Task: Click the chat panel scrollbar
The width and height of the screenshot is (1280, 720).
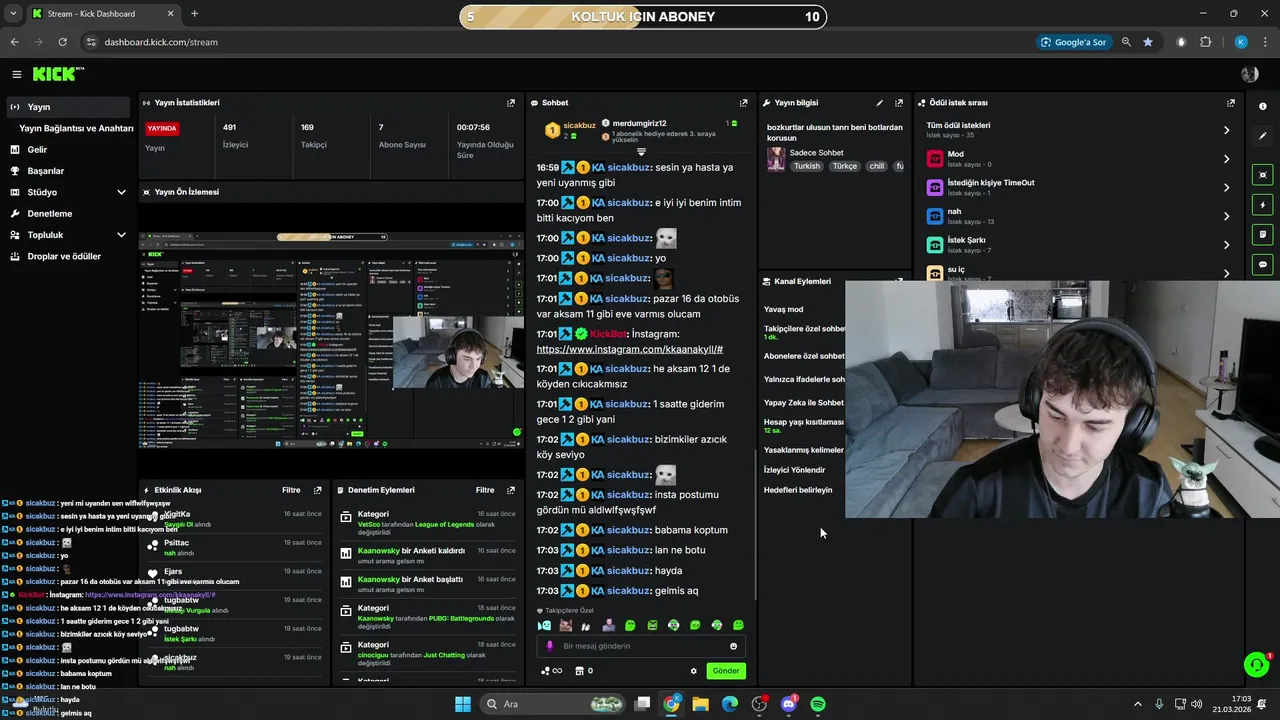Action: tap(756, 524)
